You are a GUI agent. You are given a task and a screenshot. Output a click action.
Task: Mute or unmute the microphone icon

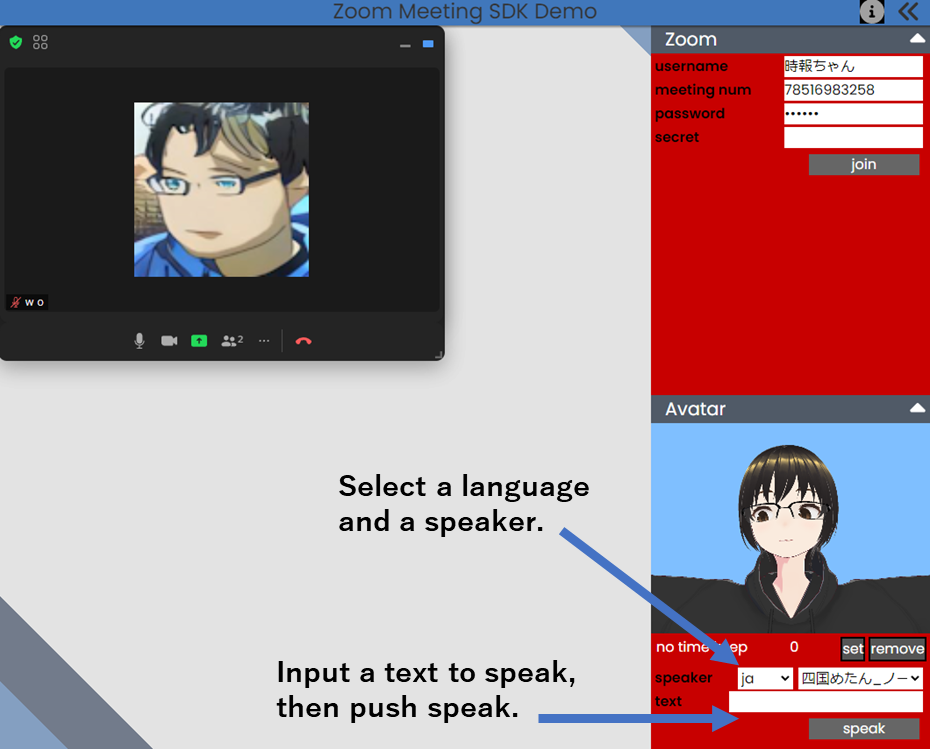click(139, 341)
